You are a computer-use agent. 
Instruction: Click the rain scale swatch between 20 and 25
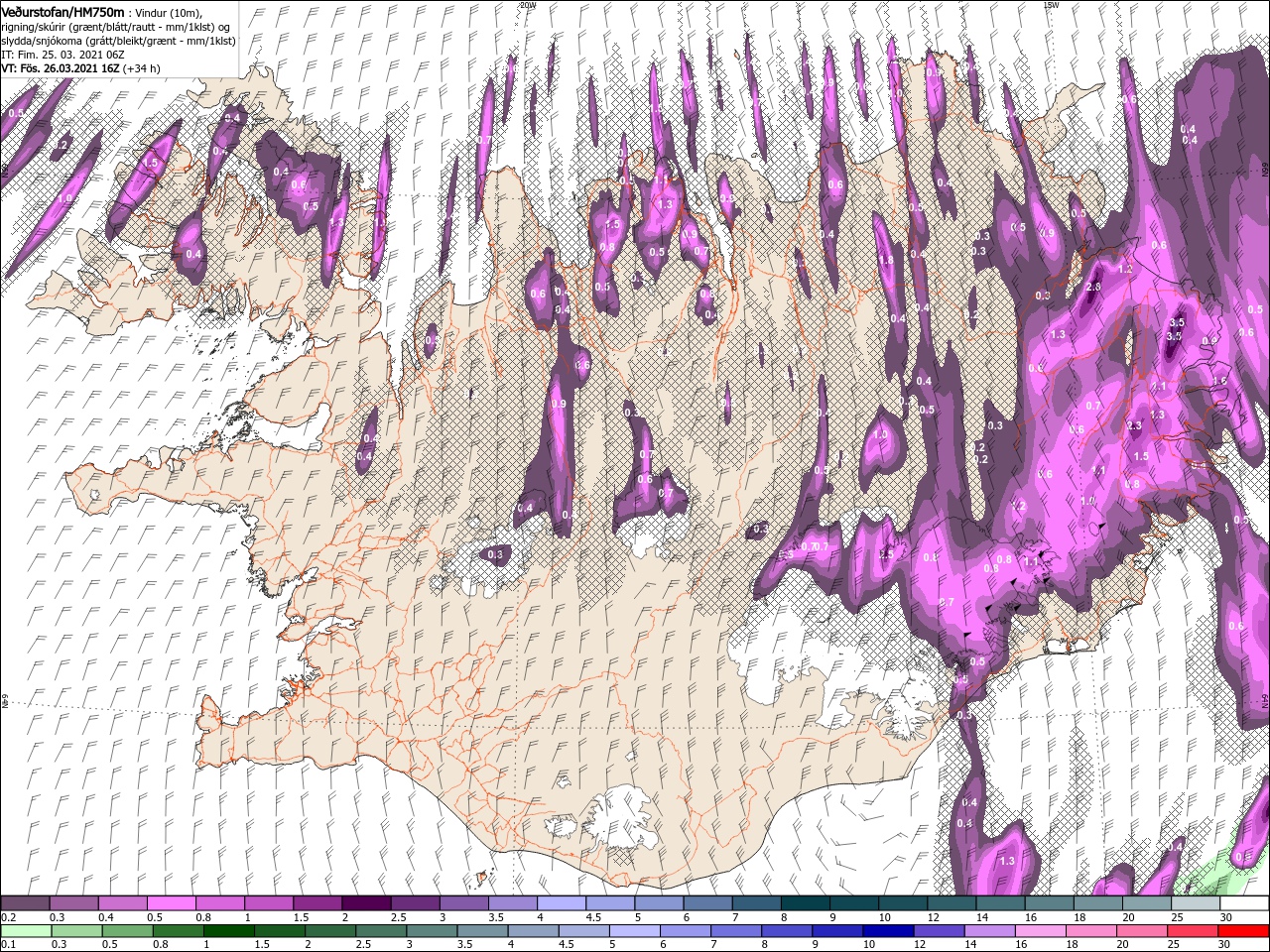pos(1142,931)
